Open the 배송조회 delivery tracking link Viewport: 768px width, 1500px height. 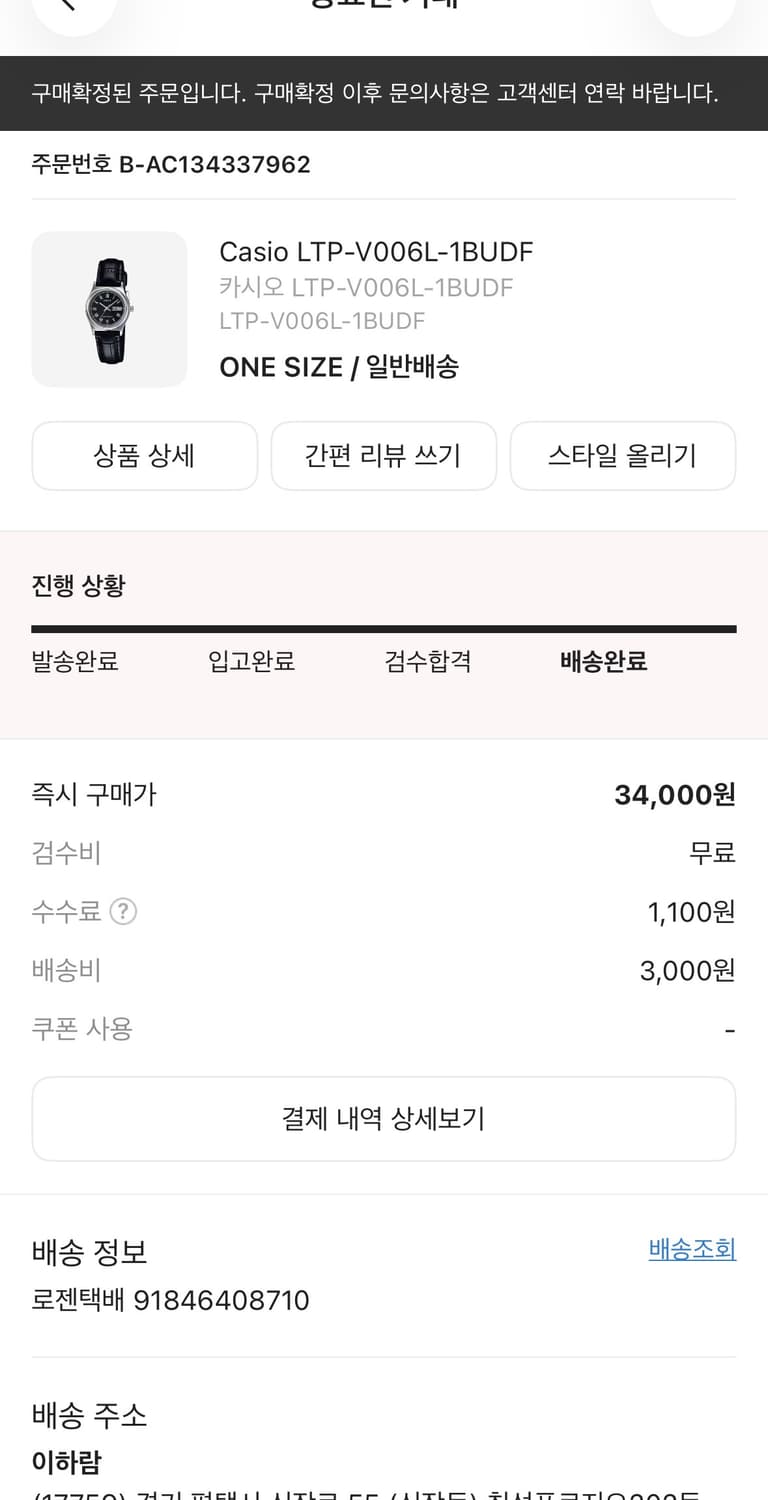click(692, 1249)
